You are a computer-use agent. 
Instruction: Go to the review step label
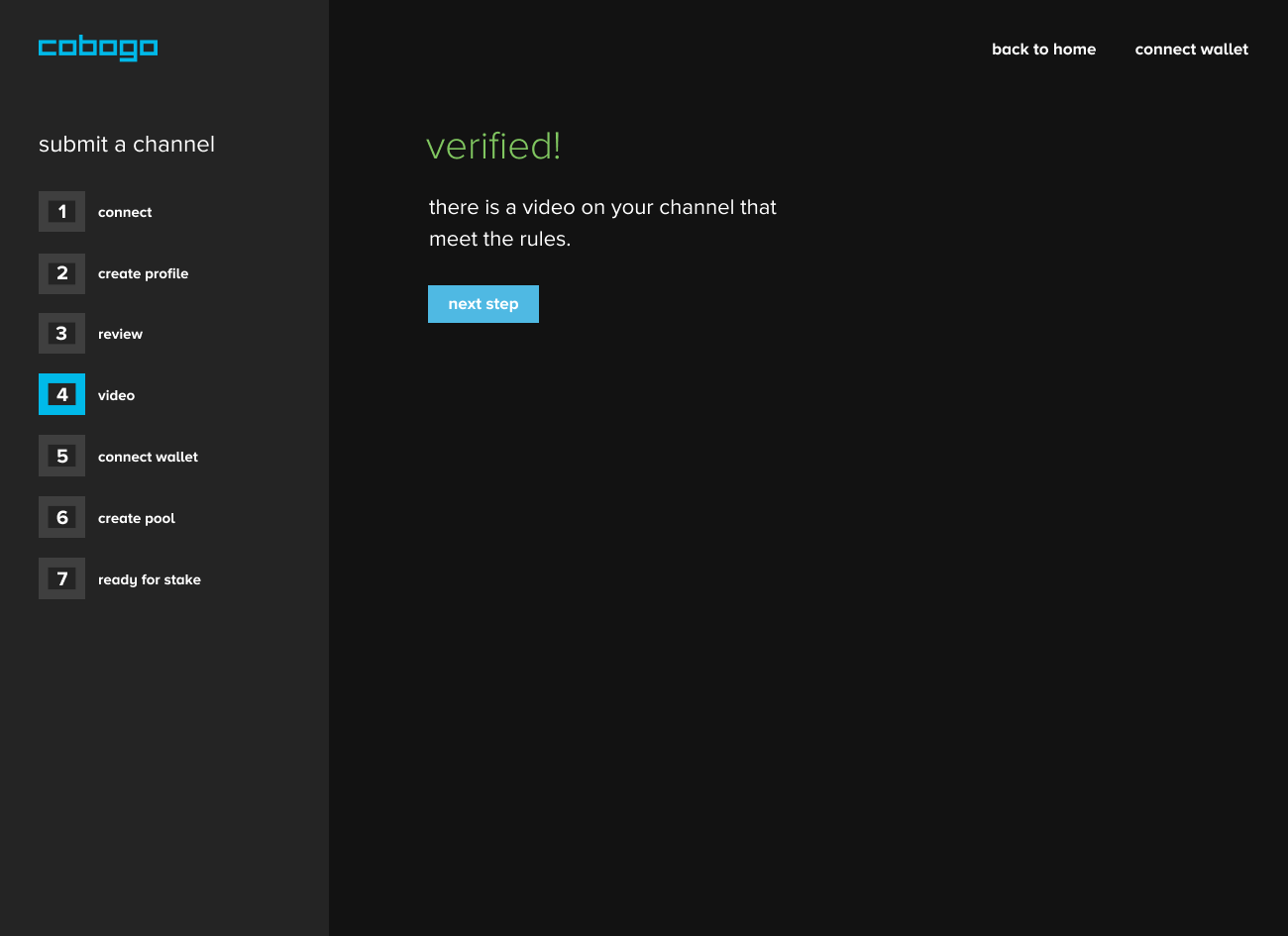click(120, 335)
